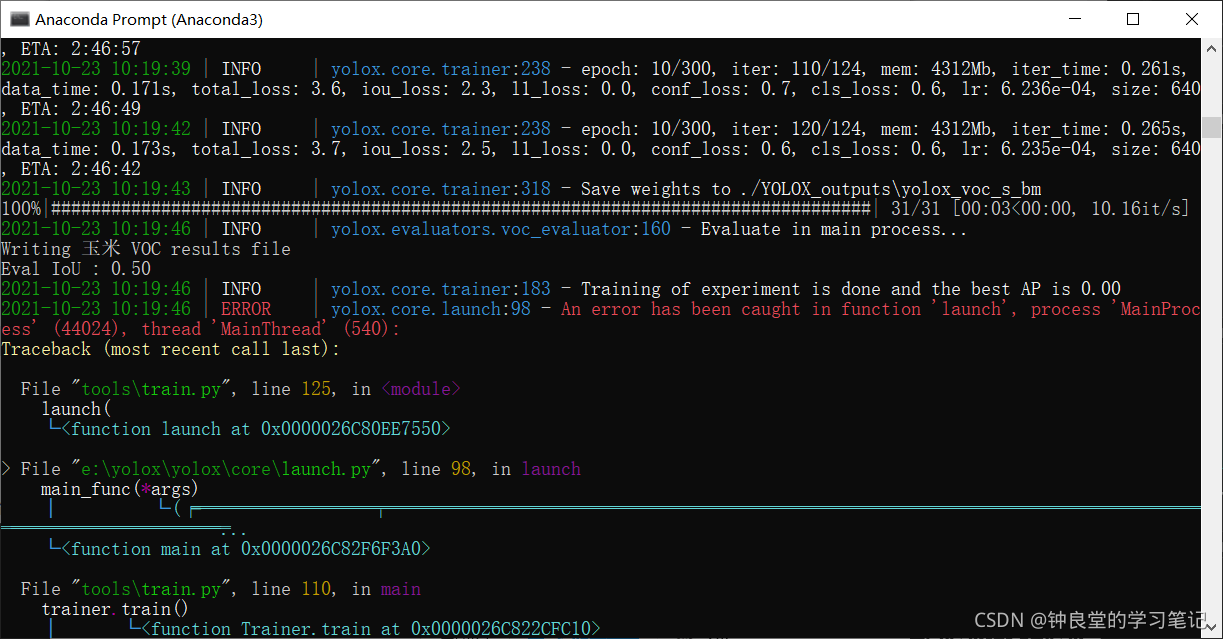This screenshot has width=1223, height=639.
Task: Click the '2021-10-23 10:19:39' timestamp
Action: (96, 69)
